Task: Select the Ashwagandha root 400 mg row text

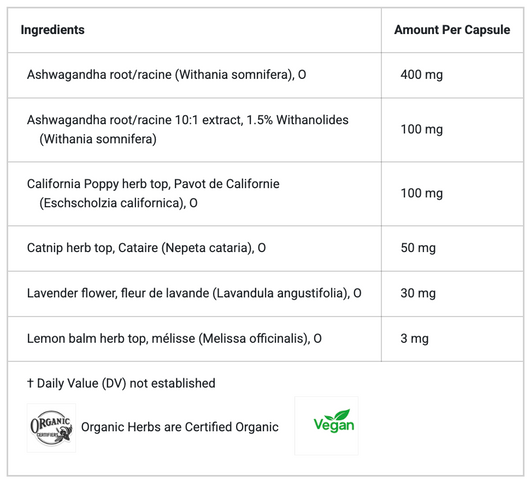Action: click(166, 74)
